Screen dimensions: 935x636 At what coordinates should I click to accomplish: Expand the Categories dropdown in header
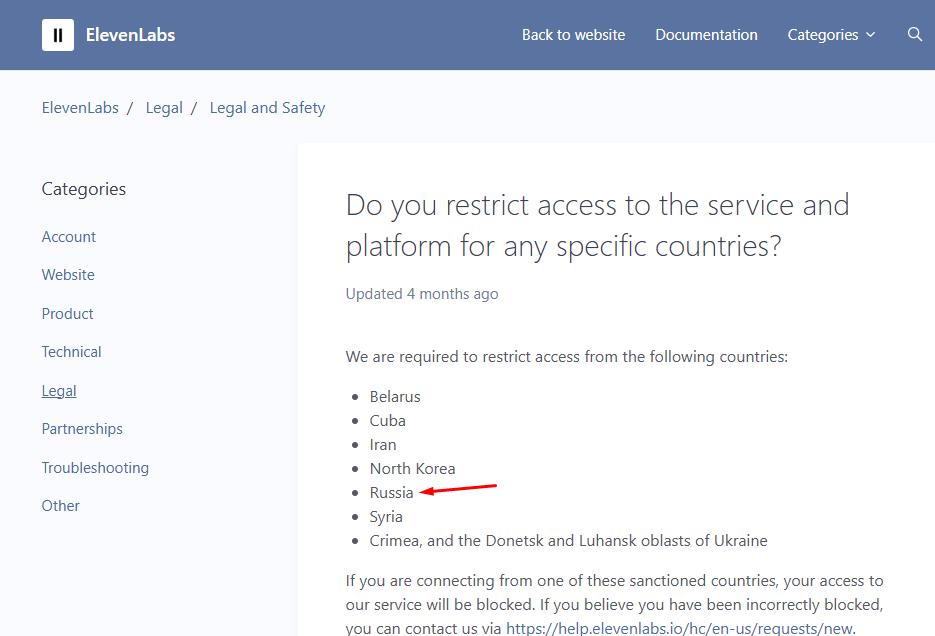pos(831,35)
